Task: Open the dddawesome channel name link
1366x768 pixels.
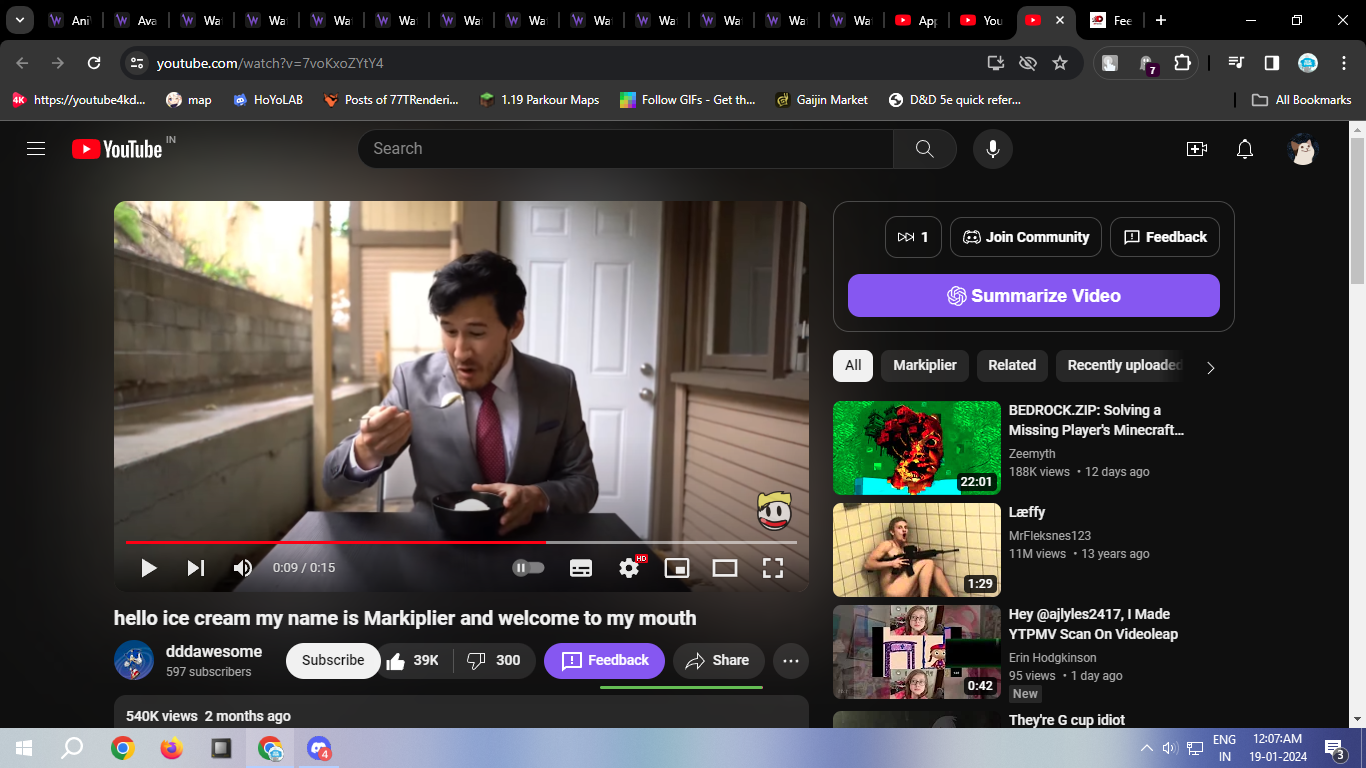Action: tap(214, 652)
